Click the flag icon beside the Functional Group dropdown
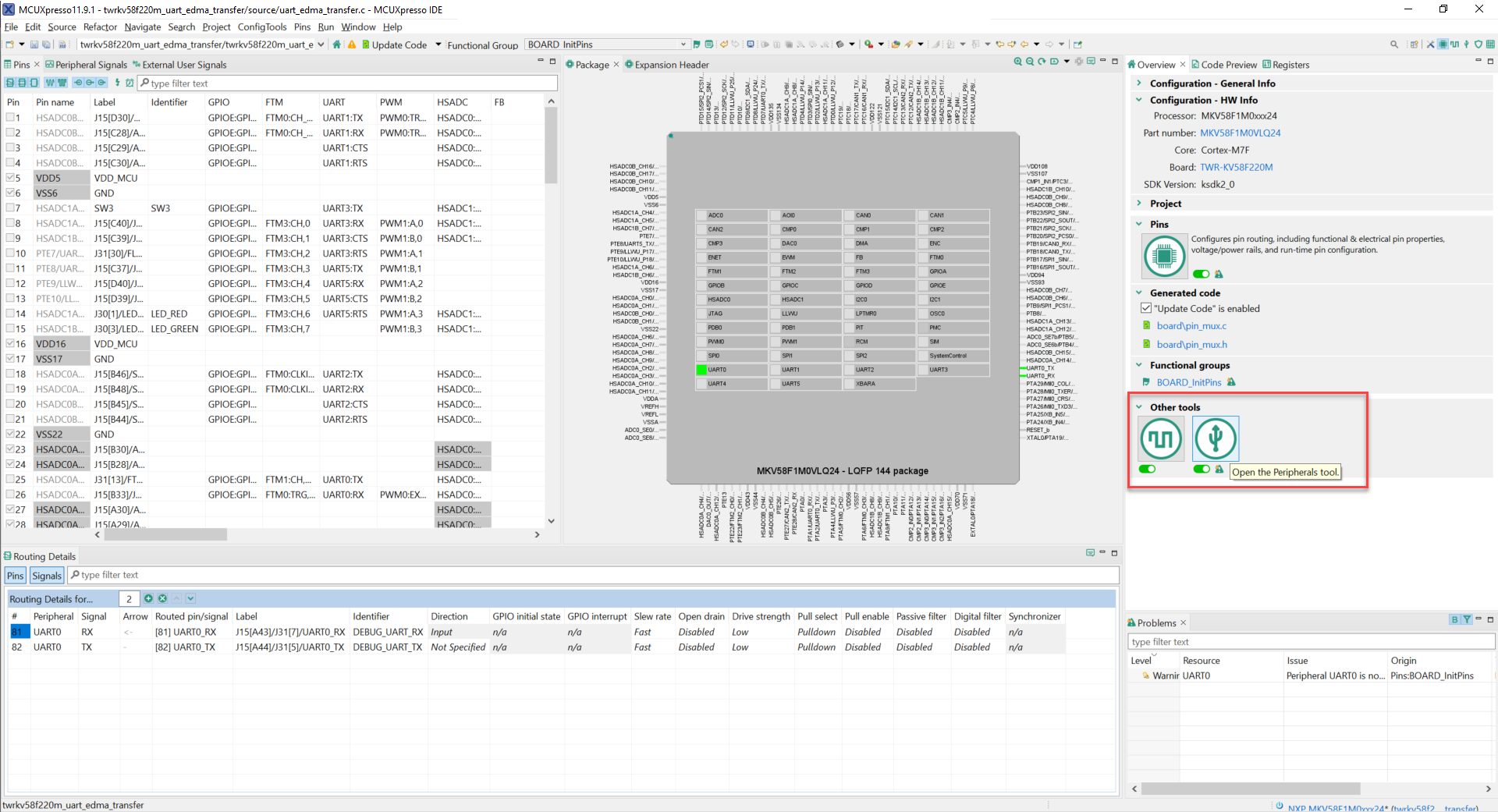This screenshot has height=812, width=1498. (696, 44)
